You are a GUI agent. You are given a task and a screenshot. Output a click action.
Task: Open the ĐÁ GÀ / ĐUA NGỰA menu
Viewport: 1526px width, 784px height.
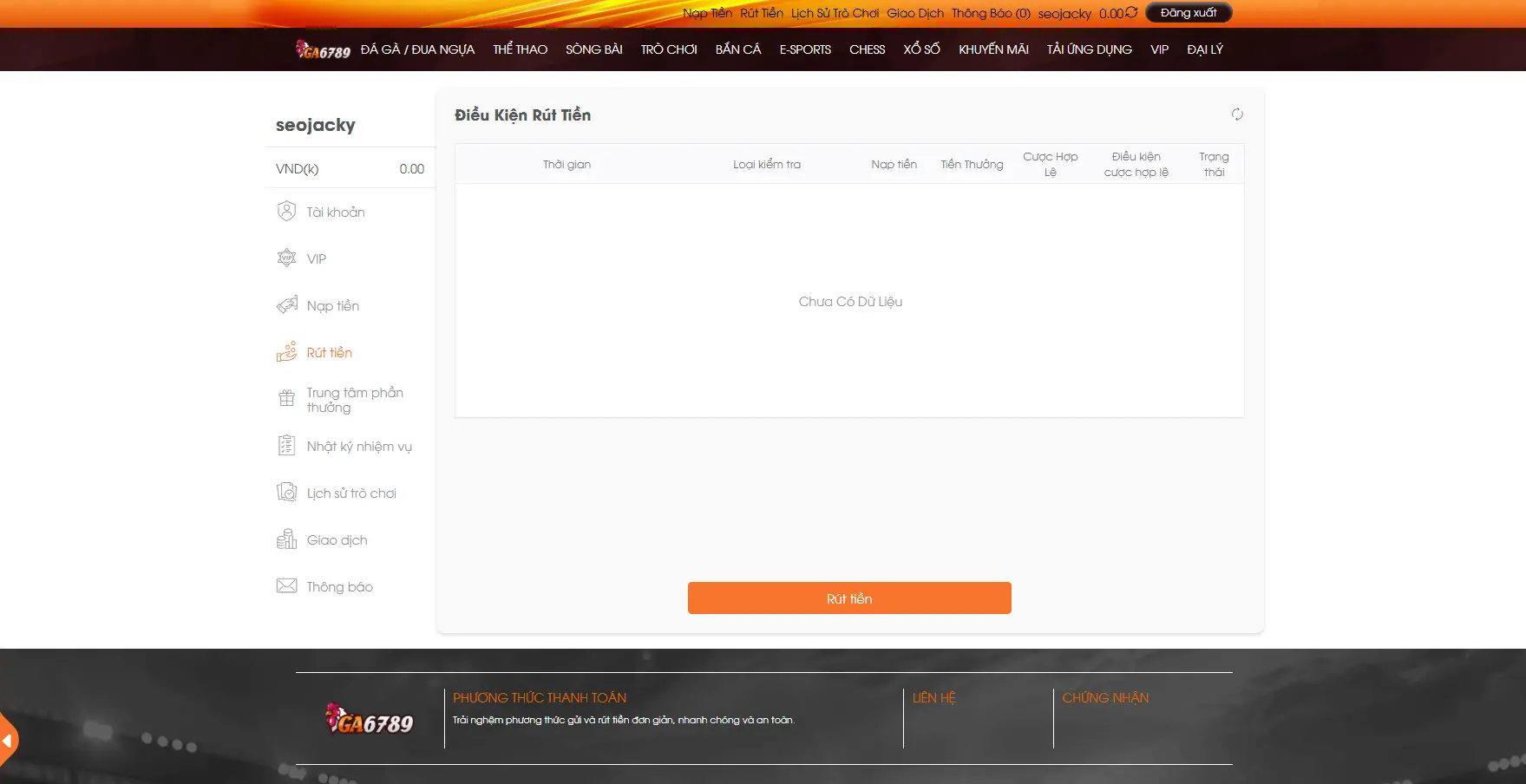(417, 49)
